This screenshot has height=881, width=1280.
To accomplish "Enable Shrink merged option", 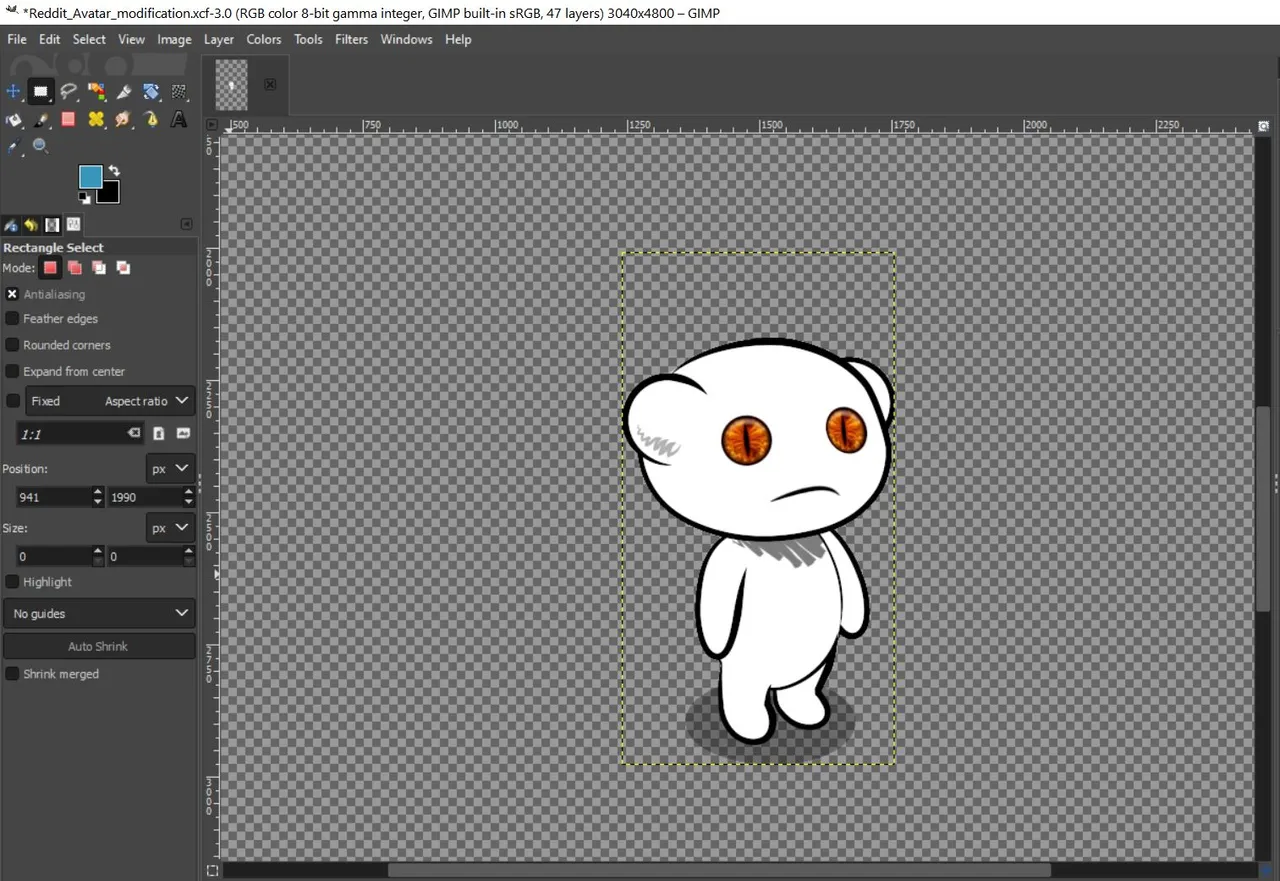I will tap(12, 673).
